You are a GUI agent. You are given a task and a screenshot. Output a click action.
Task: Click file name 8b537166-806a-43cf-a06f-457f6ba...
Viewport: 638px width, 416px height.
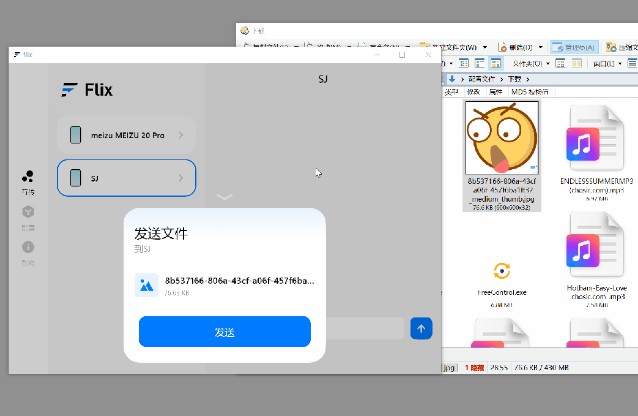point(240,280)
